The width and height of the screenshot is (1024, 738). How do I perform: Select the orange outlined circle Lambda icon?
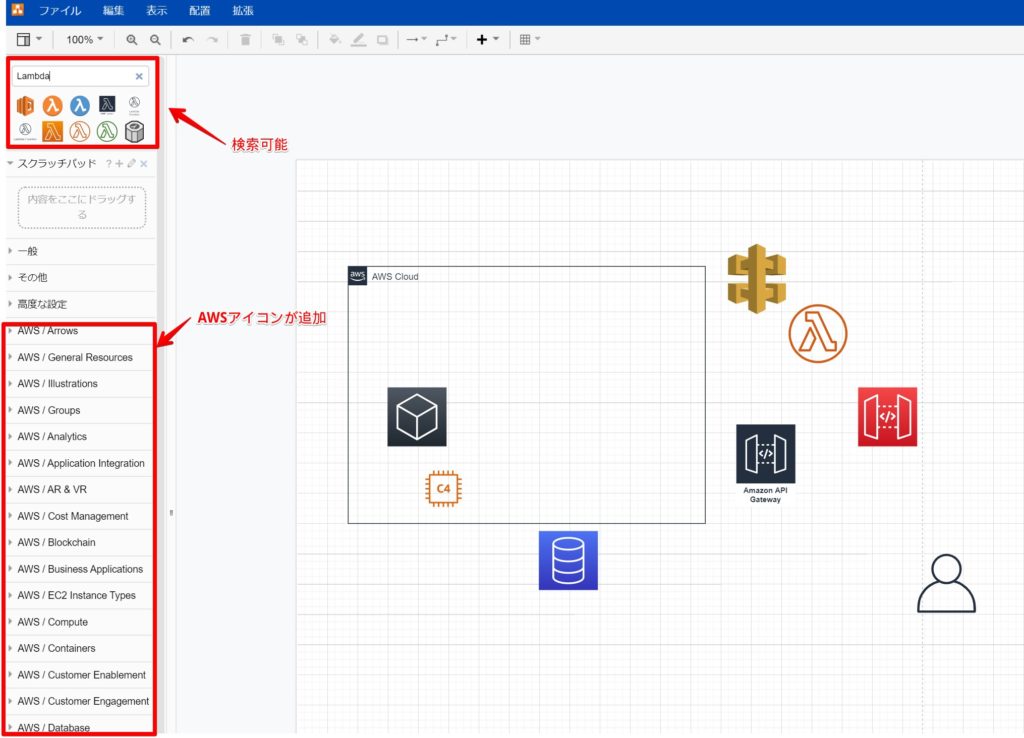point(80,131)
